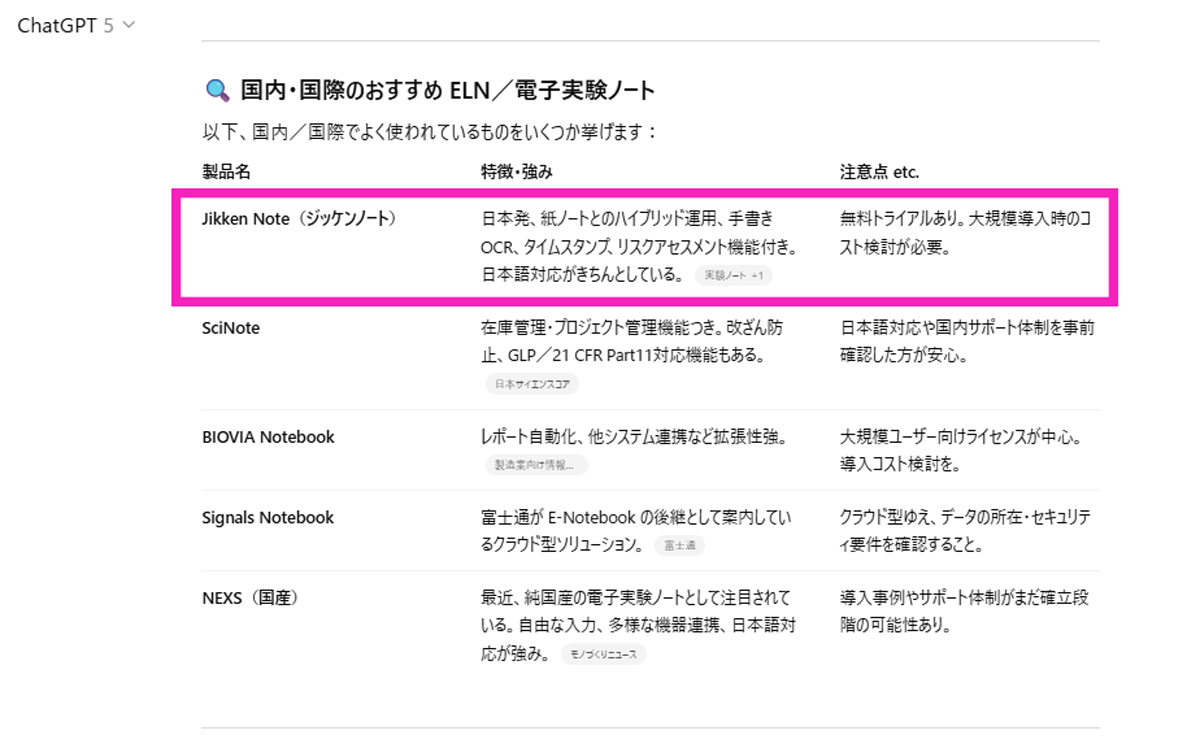
Task: Click the BIOVIA features text レポート自動化
Action: (637, 437)
